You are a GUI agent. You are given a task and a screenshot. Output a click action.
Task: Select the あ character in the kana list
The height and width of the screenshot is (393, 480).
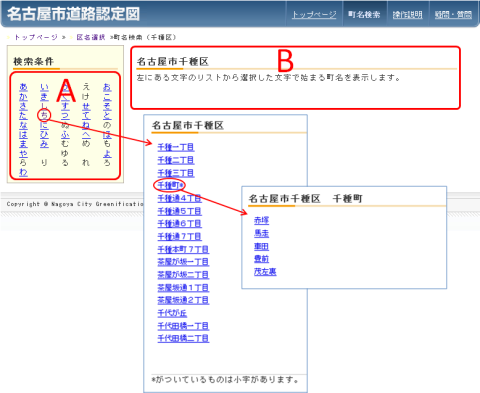[23, 87]
